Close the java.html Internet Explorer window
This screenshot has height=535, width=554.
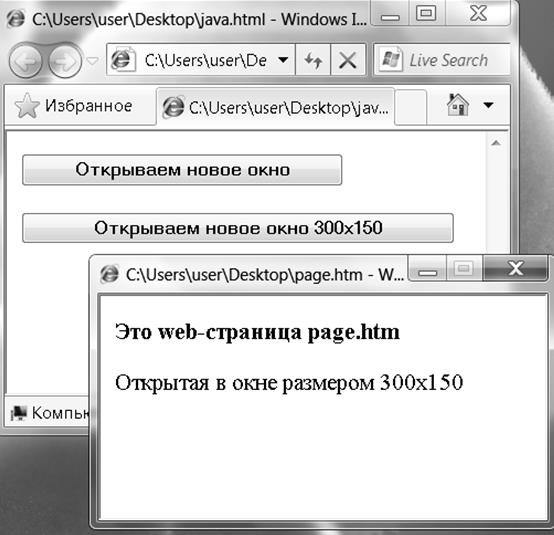coord(478,14)
